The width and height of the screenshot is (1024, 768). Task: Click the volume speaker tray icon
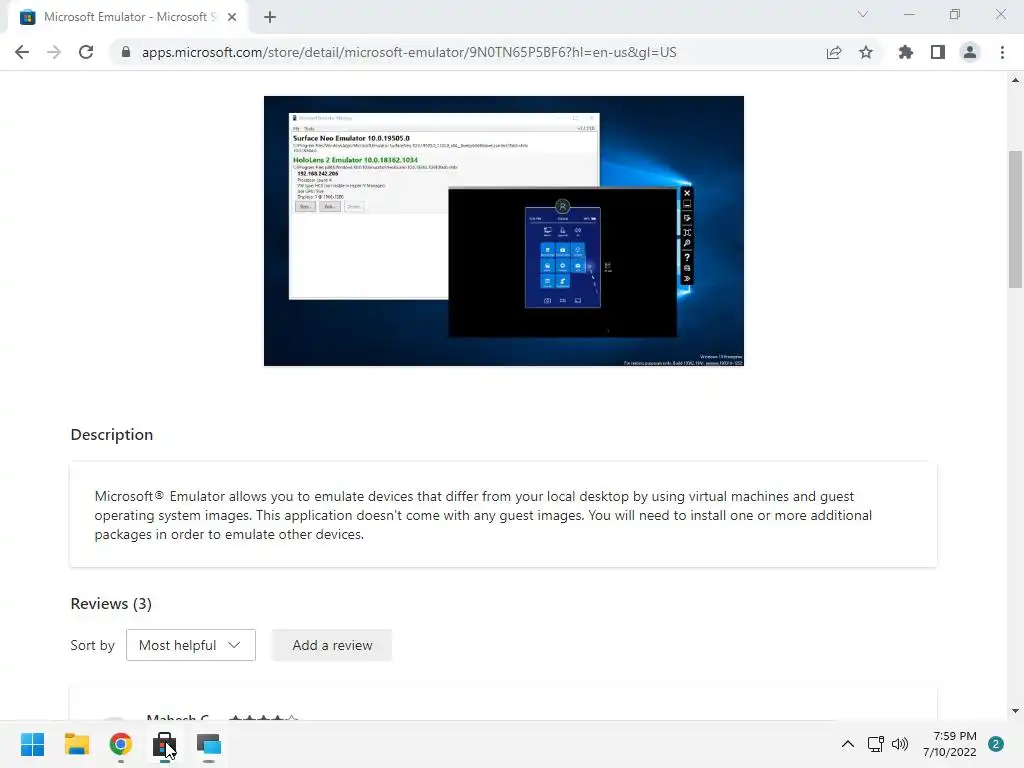[x=900, y=744]
